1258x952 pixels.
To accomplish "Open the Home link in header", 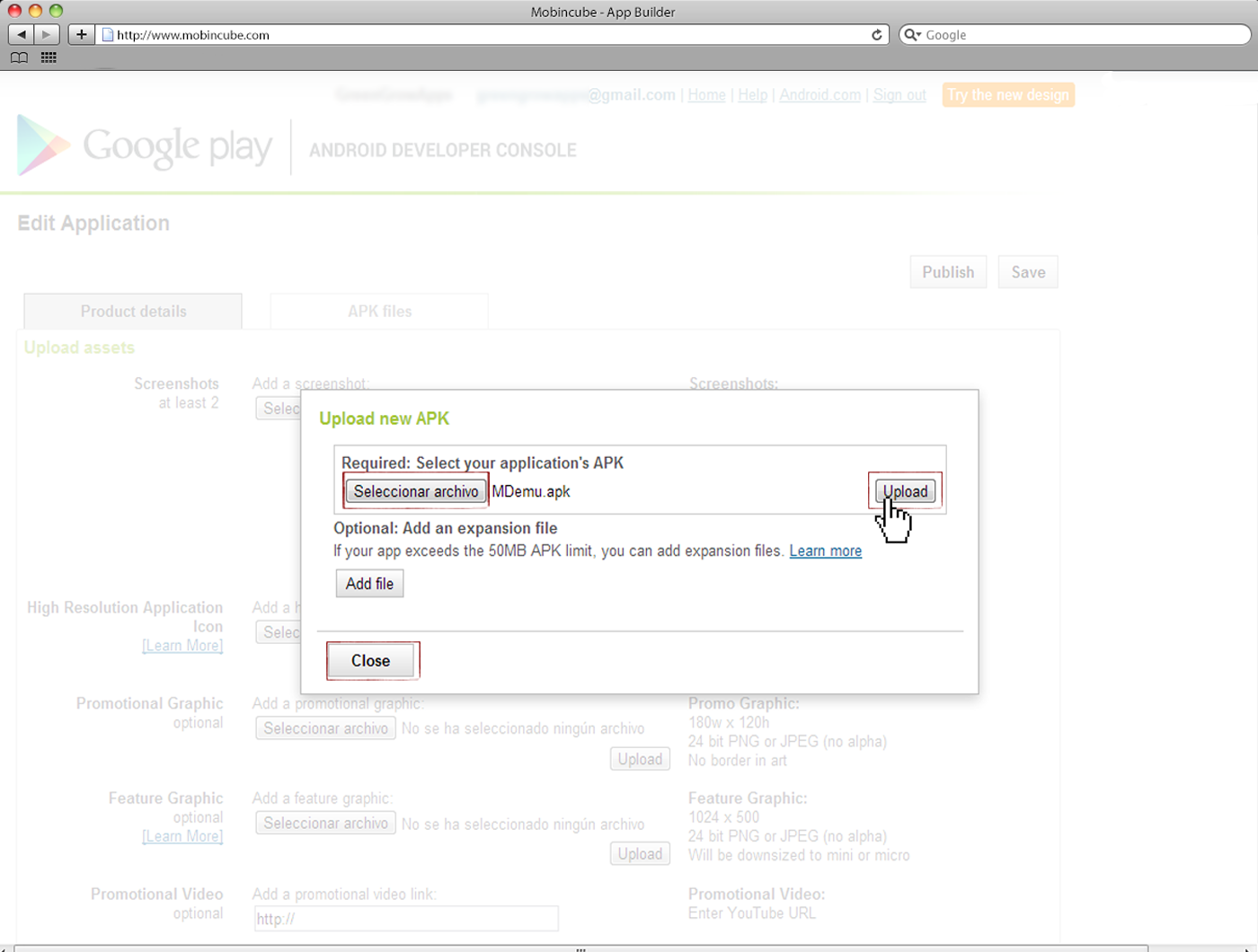I will click(706, 95).
